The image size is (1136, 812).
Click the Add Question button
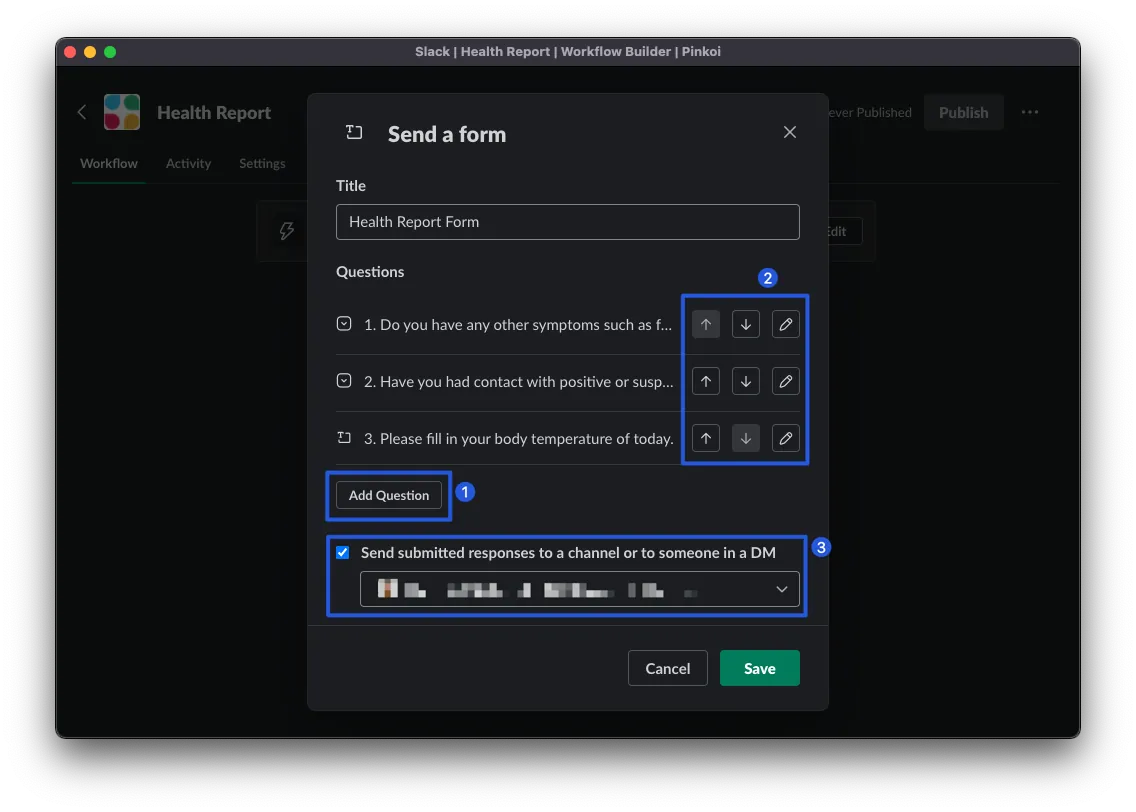click(389, 495)
